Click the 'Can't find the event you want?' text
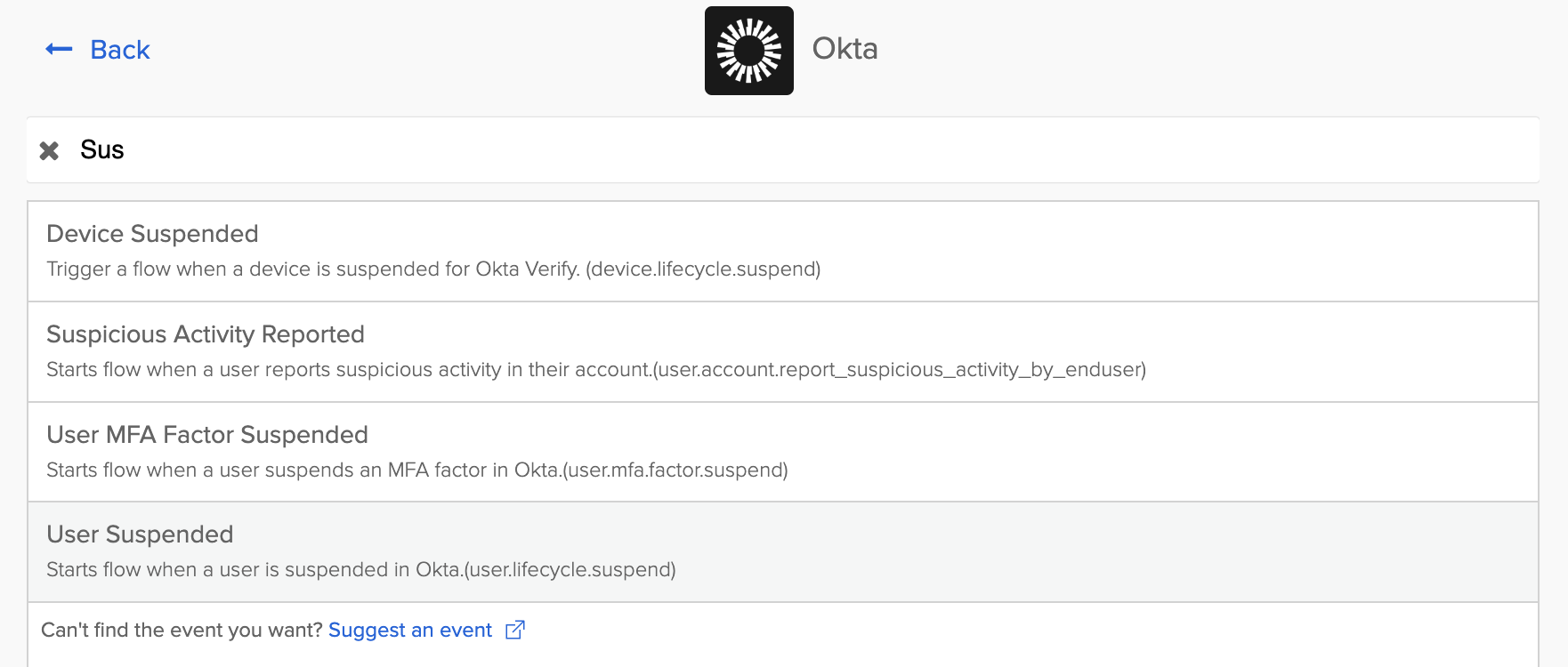The width and height of the screenshot is (1568, 667). (182, 631)
